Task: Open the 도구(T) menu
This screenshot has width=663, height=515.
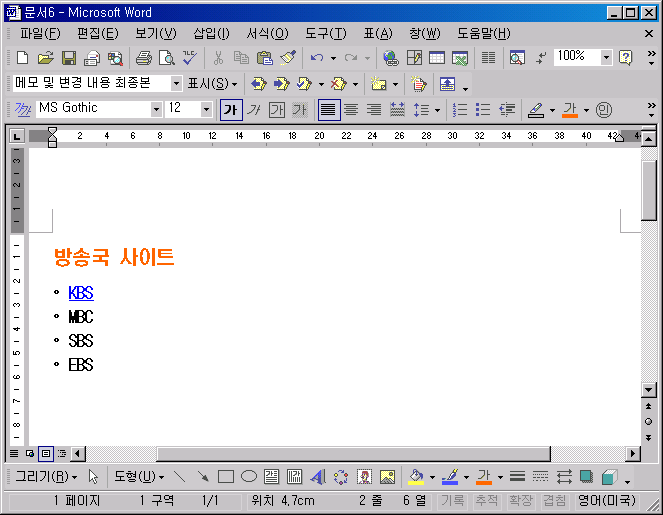Action: 326,33
